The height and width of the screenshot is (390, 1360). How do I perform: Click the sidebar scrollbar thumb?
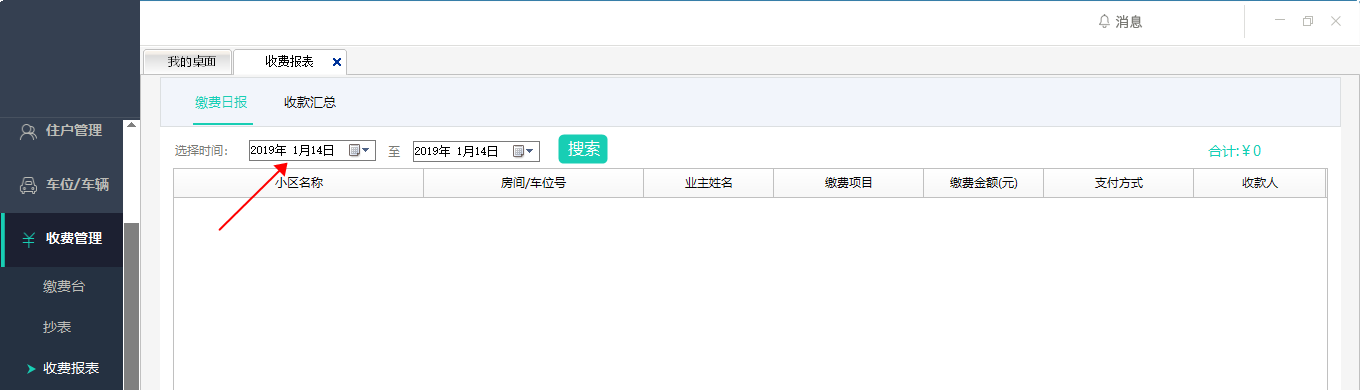coord(131,305)
